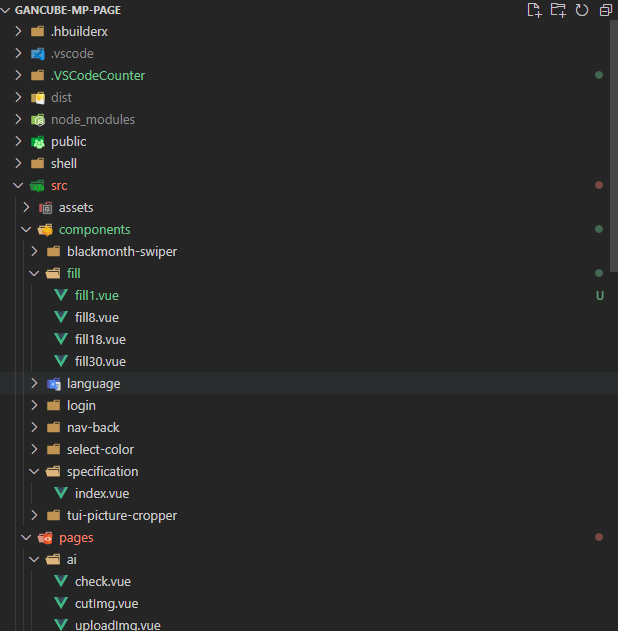Click Vue icon beside cutImg.vue
The height and width of the screenshot is (631, 618).
click(61, 603)
